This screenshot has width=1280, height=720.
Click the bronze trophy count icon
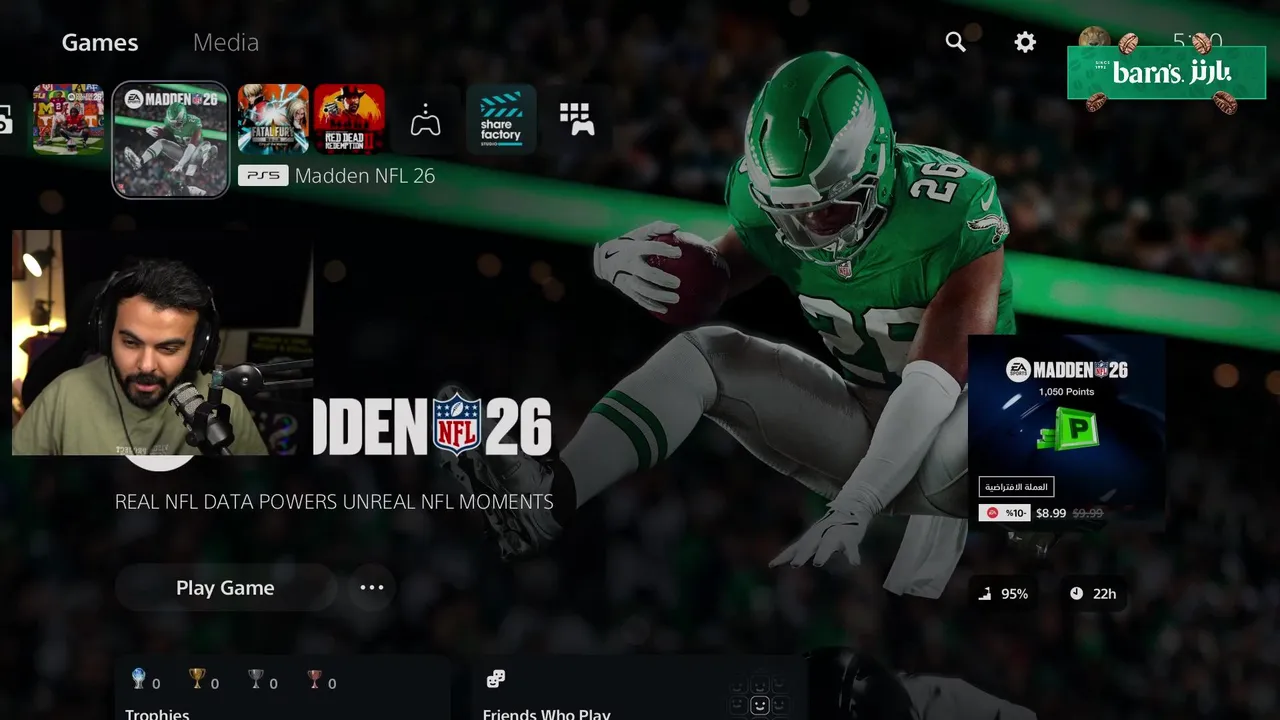(x=315, y=680)
